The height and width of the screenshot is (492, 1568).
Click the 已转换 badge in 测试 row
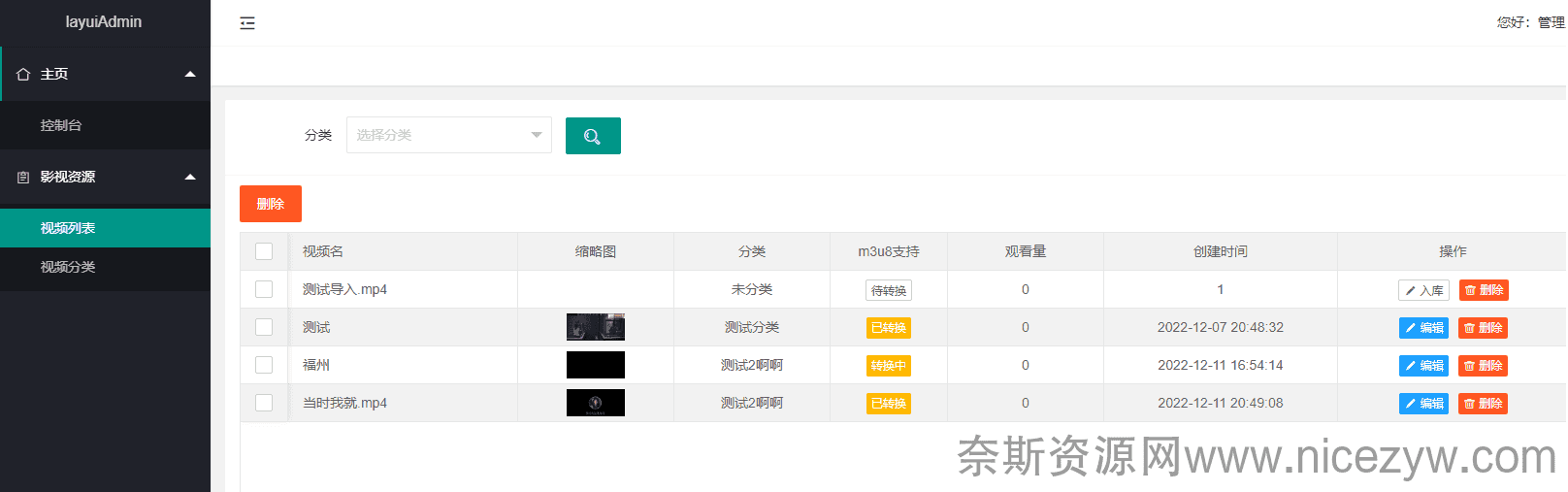tap(889, 328)
